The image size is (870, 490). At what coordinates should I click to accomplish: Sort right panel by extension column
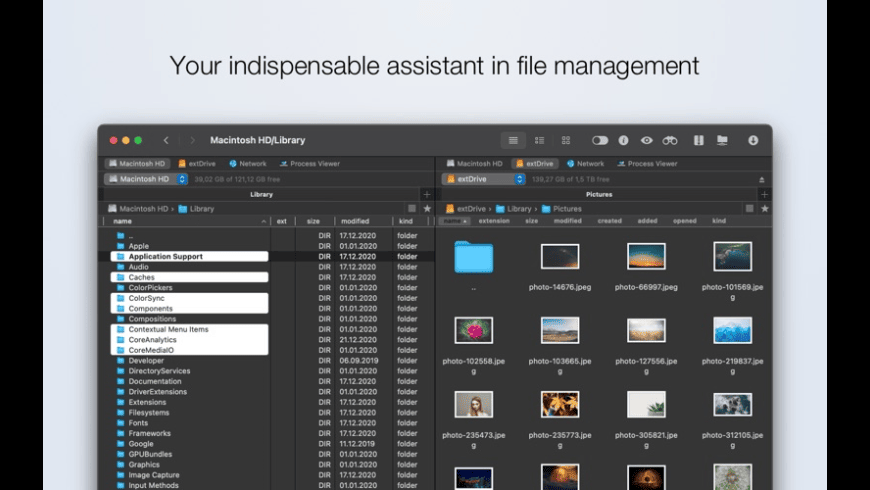494,221
